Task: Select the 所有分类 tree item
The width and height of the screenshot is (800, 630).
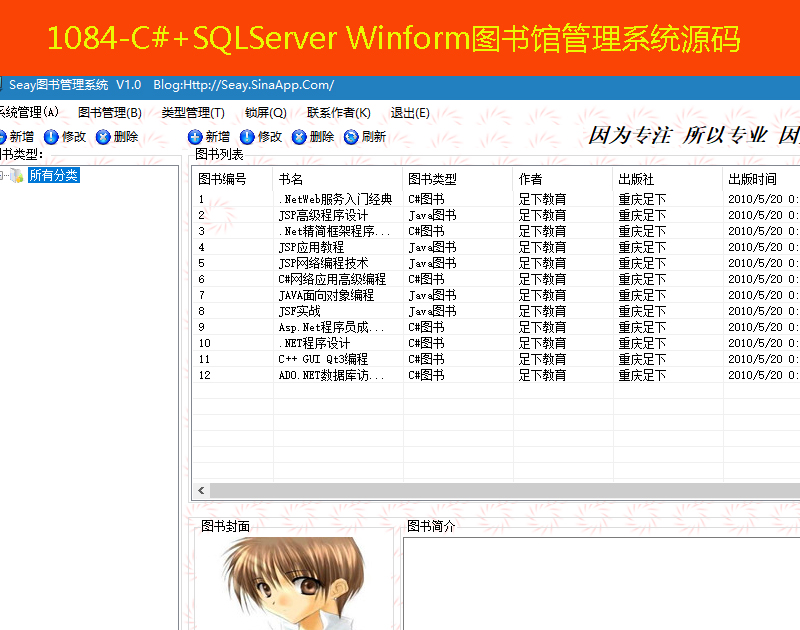Action: [x=53, y=176]
